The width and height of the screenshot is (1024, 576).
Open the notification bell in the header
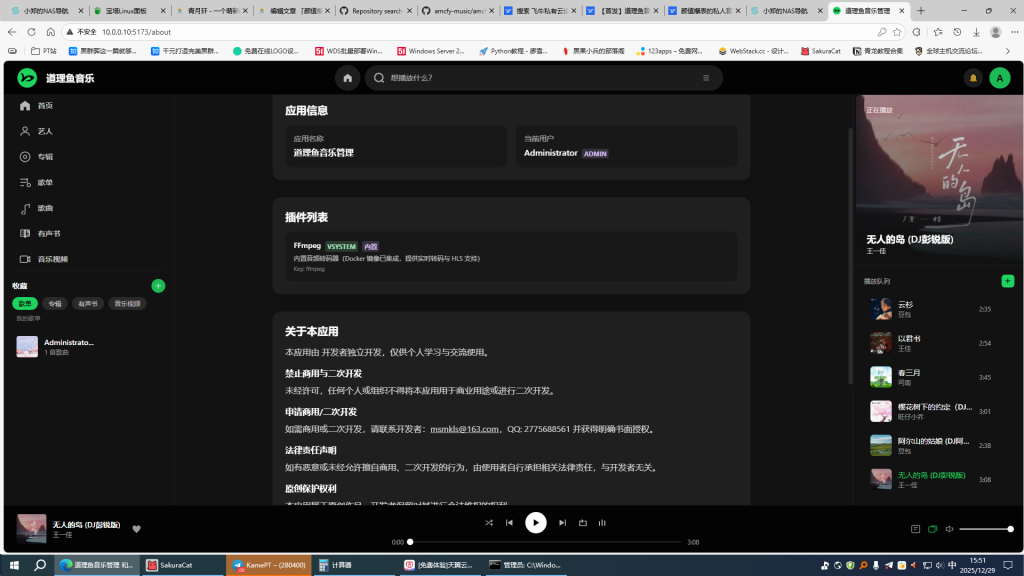pyautogui.click(x=972, y=78)
